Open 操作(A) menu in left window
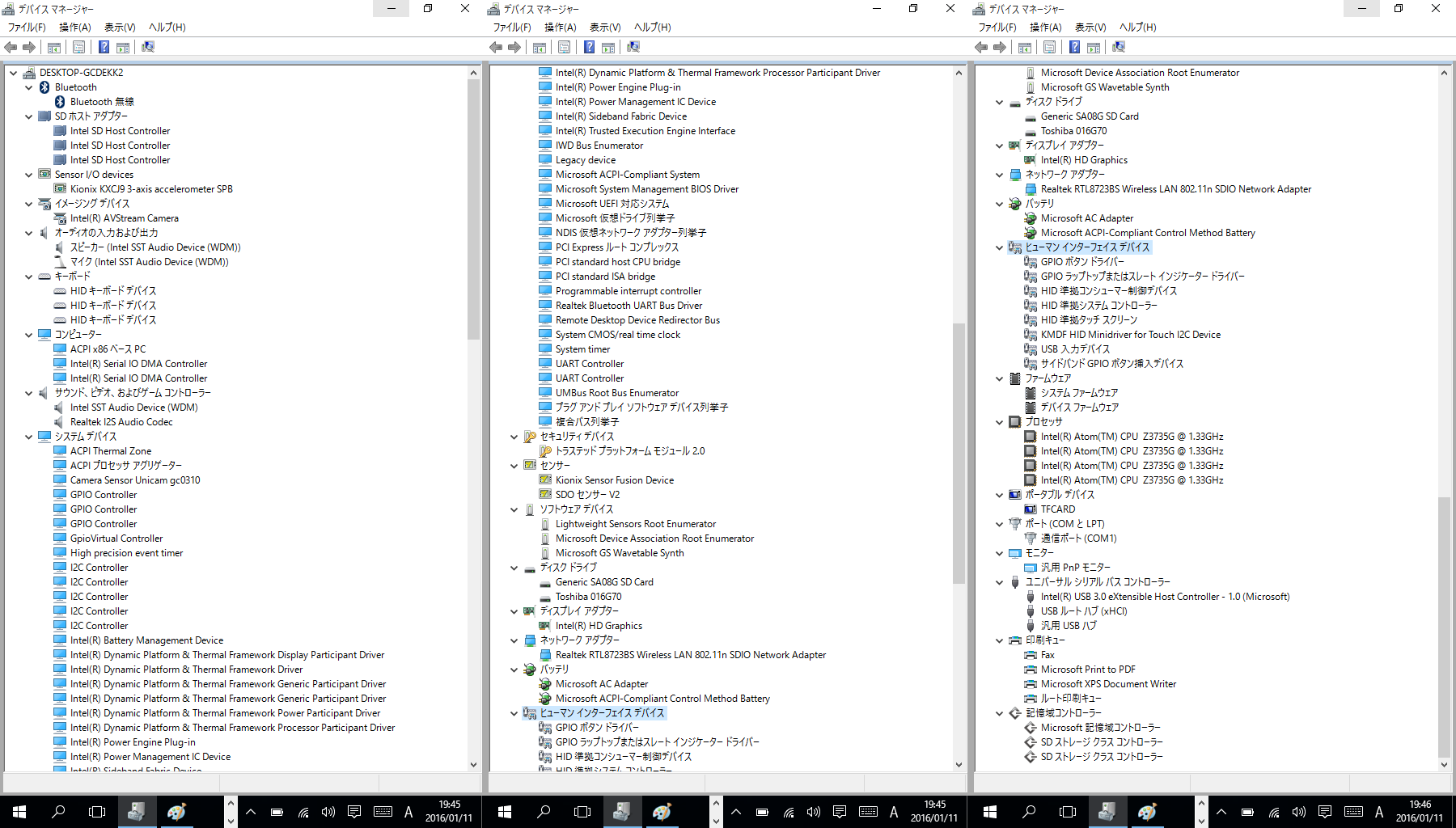 75,27
